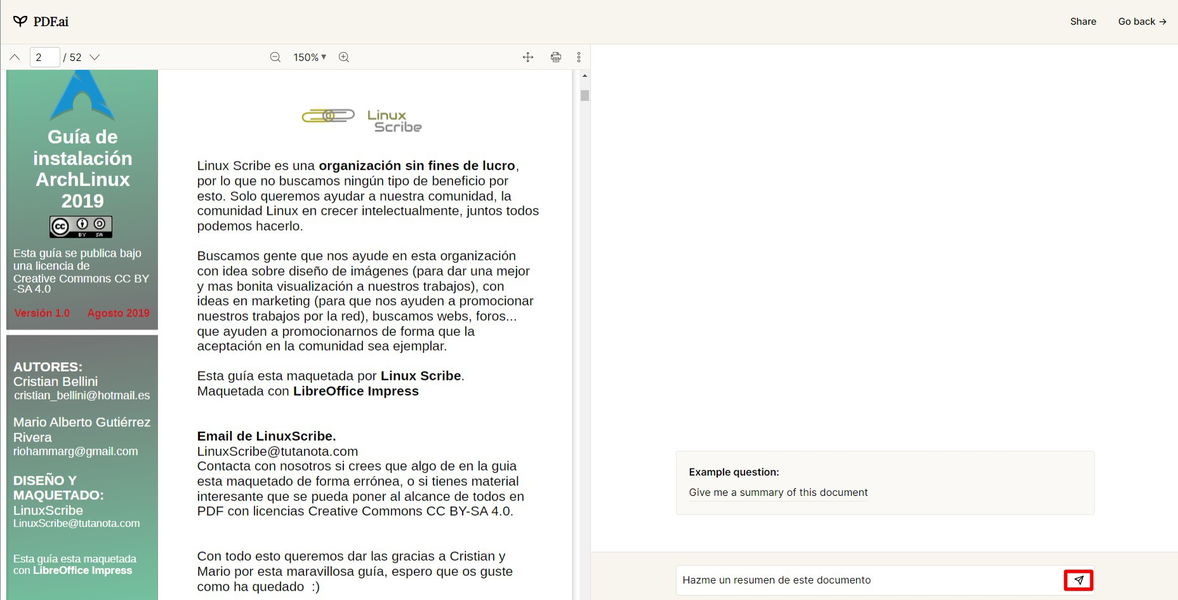Click the 'Email de LinuxScribe.' heading
Viewport: 1178px width, 600px height.
[x=267, y=436]
